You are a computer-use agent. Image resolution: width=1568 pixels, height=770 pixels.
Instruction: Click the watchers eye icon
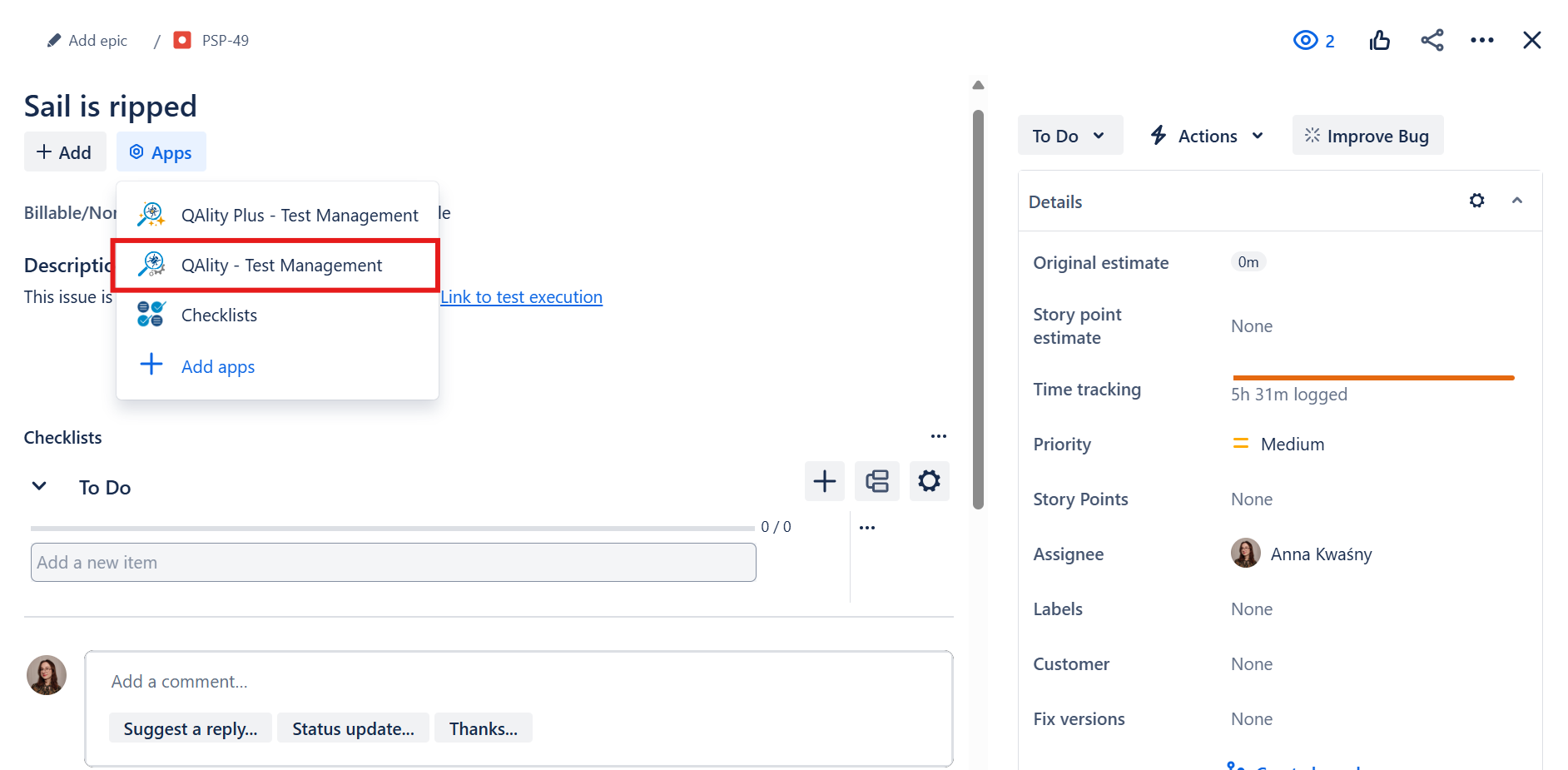click(x=1305, y=40)
